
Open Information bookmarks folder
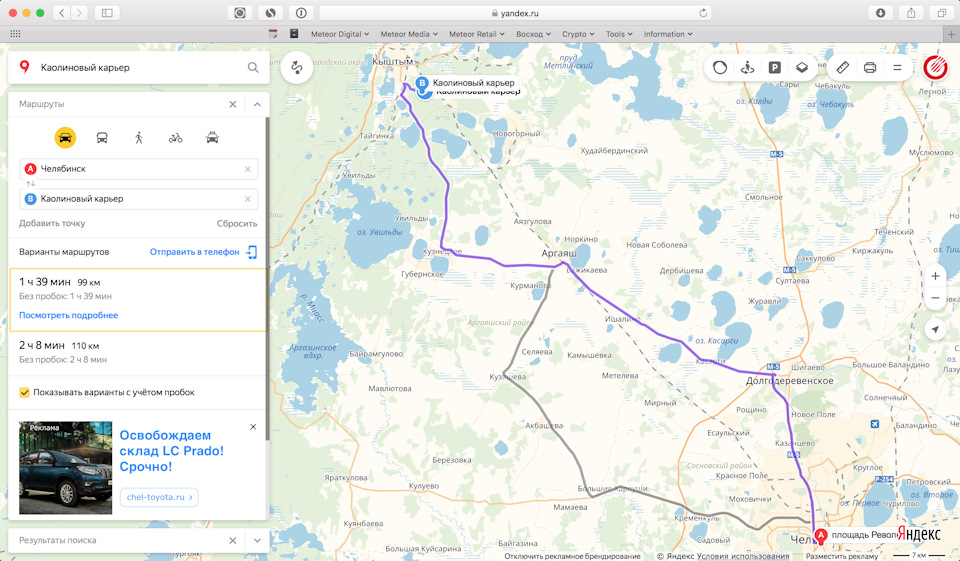[668, 34]
